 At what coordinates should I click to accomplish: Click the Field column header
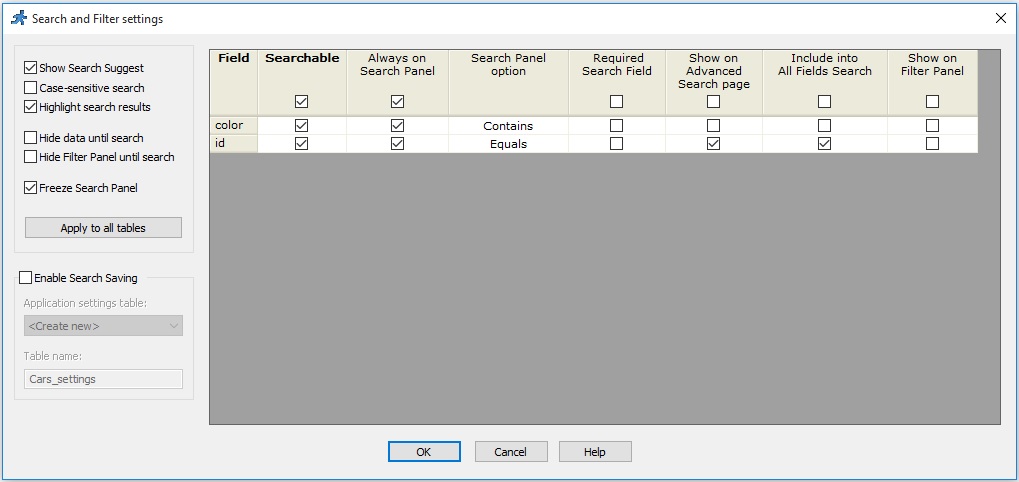[x=234, y=82]
